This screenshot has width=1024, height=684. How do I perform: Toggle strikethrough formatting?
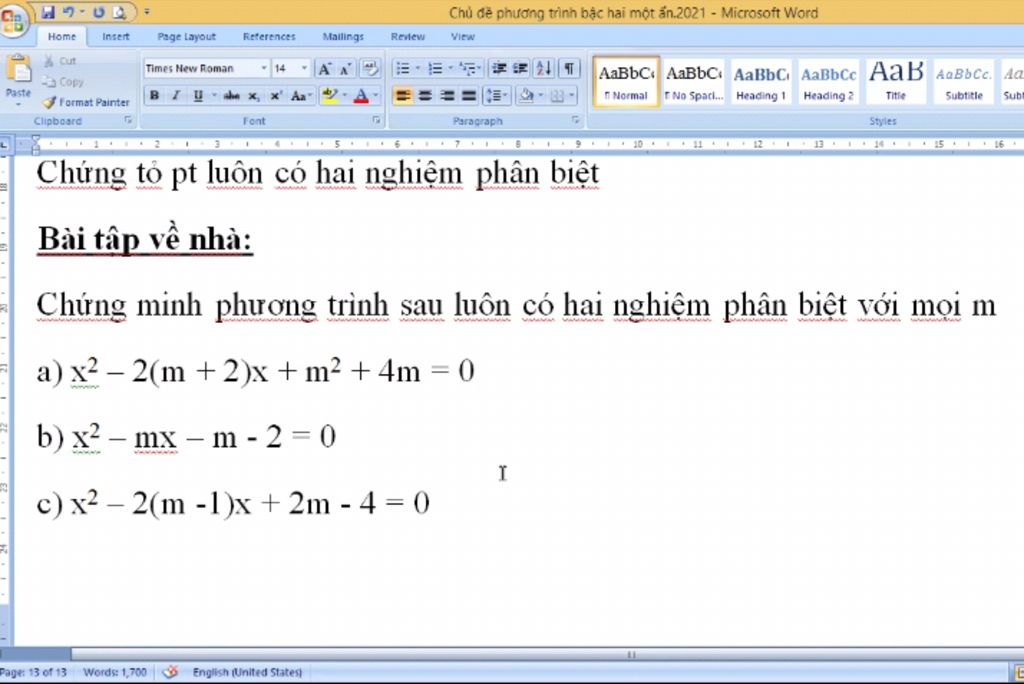(232, 96)
